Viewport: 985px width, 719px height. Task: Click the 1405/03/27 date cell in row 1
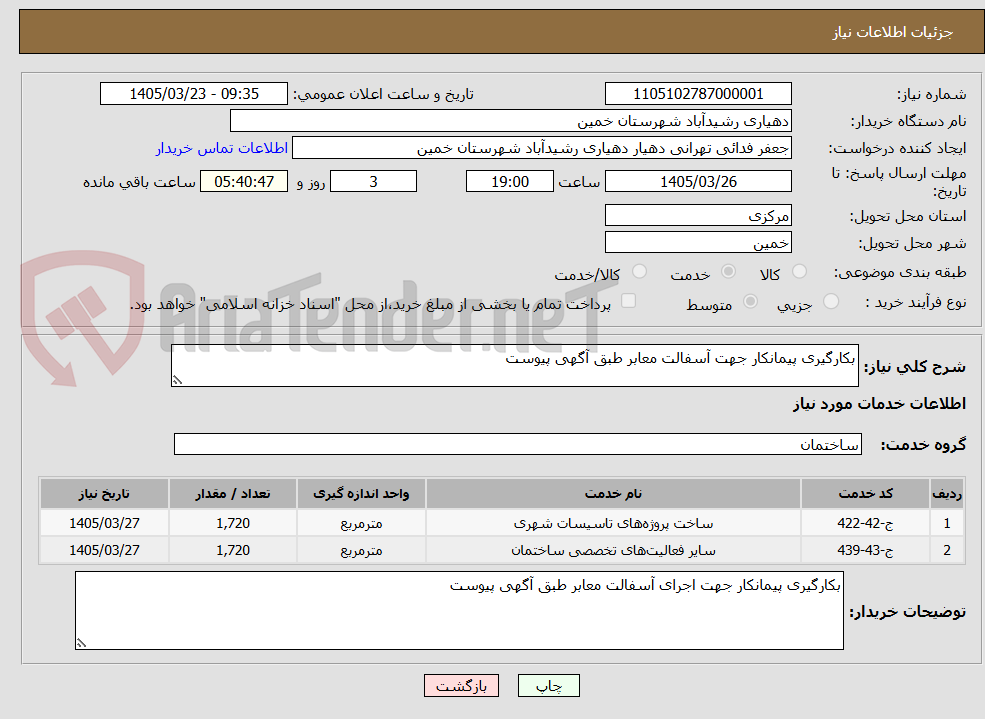click(x=104, y=523)
